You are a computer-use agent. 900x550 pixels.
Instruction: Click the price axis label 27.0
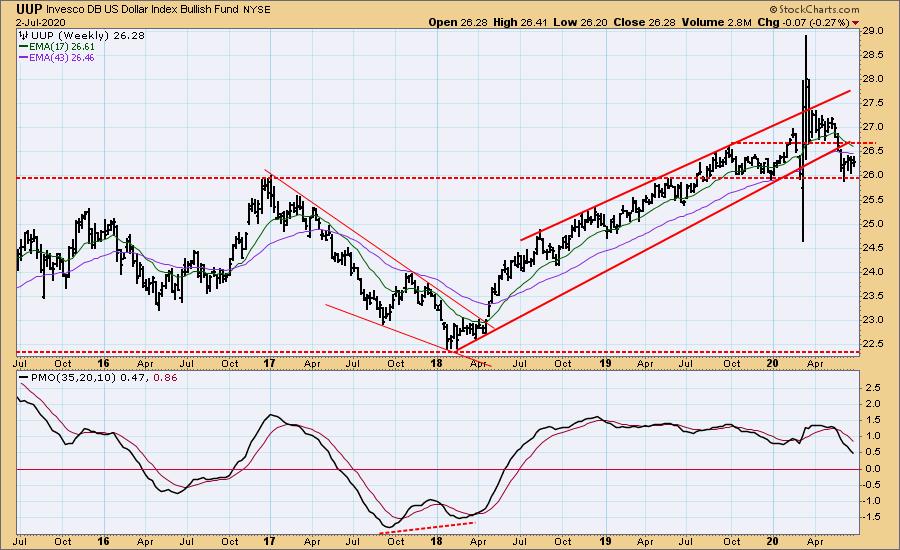click(x=872, y=127)
